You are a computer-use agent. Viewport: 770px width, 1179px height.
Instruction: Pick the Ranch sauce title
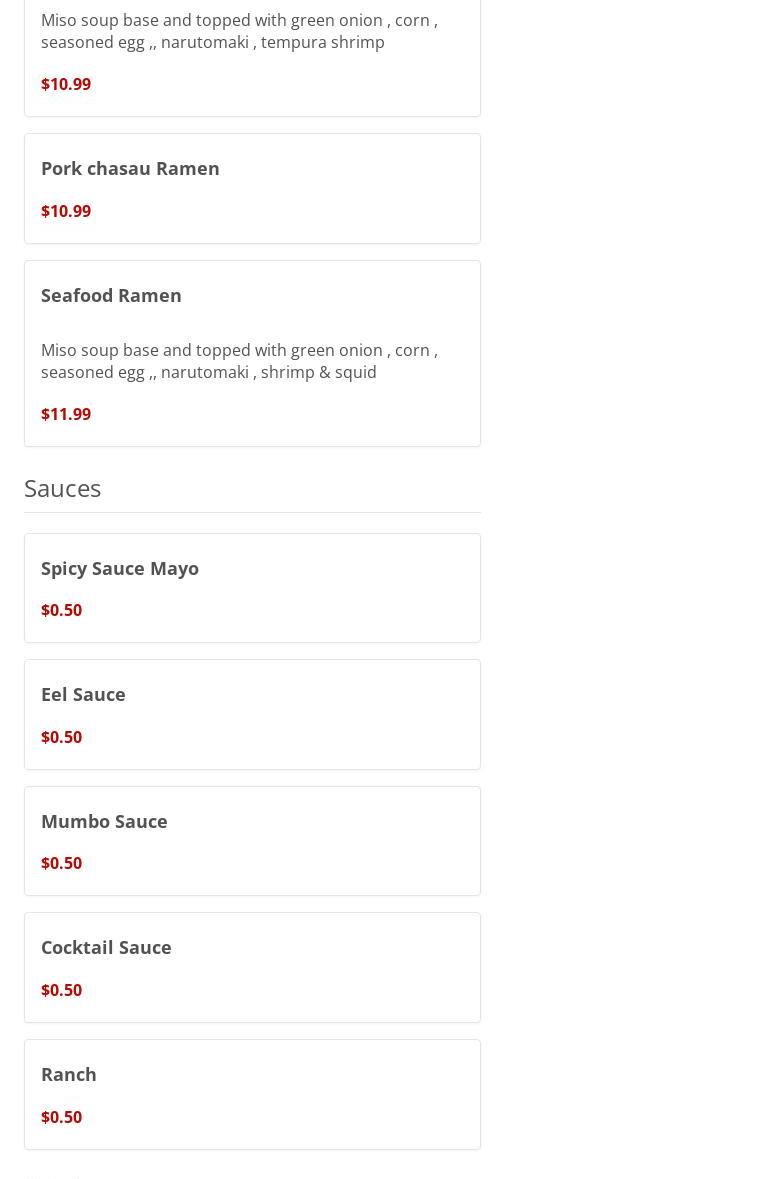point(69,1074)
